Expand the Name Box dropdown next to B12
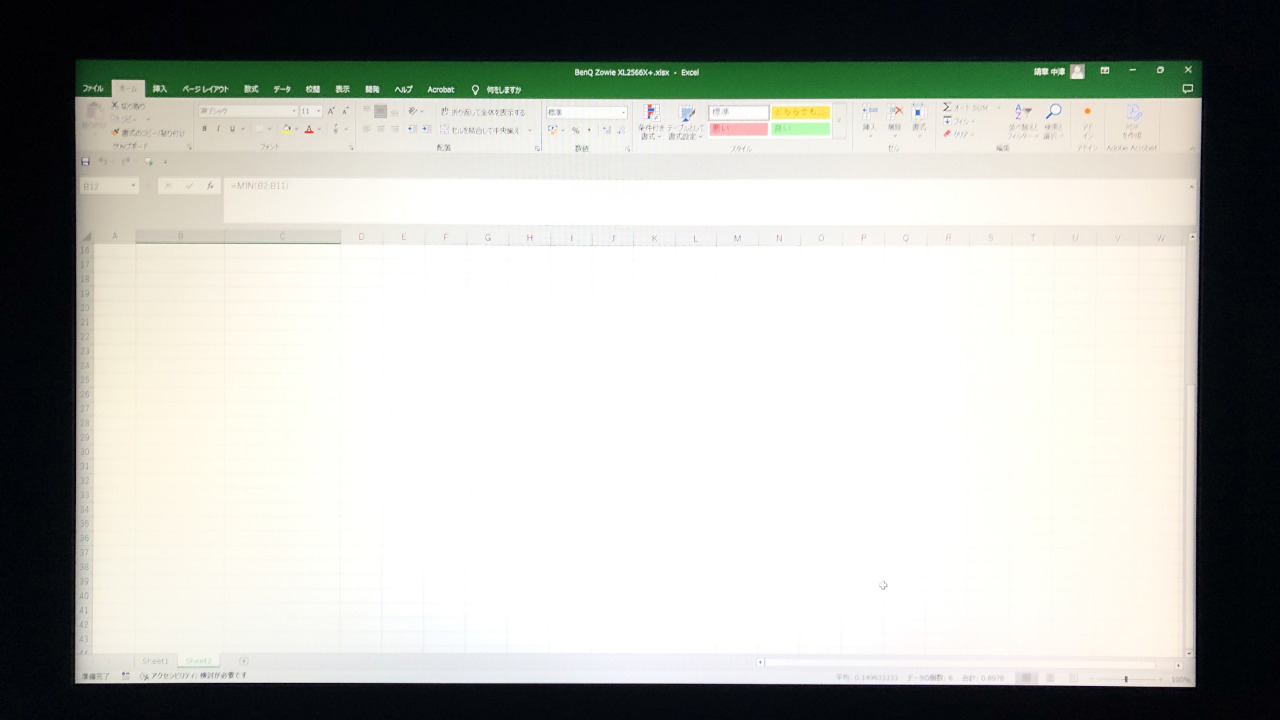 133,186
